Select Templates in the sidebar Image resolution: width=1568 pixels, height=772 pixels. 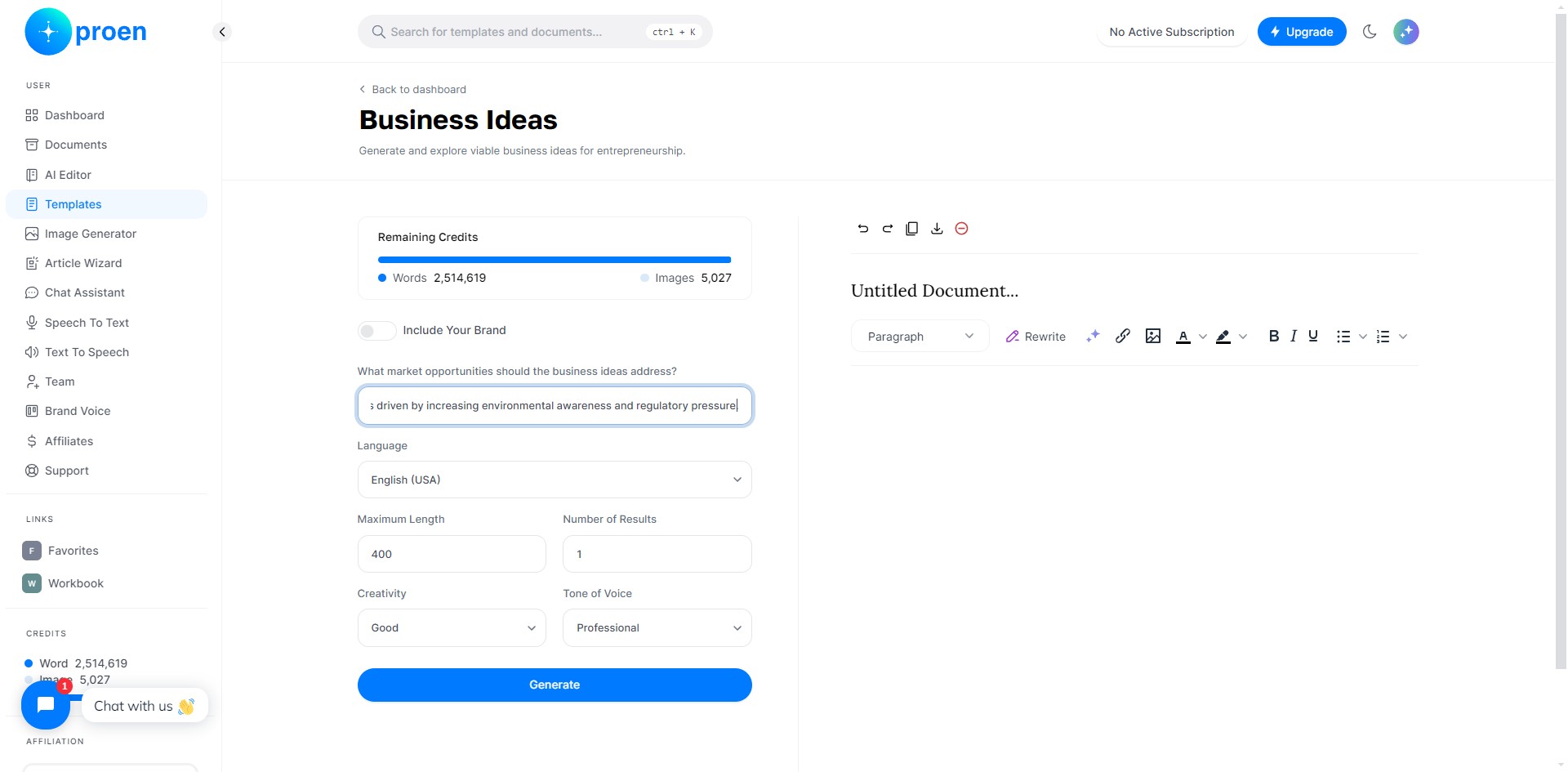[x=106, y=204]
